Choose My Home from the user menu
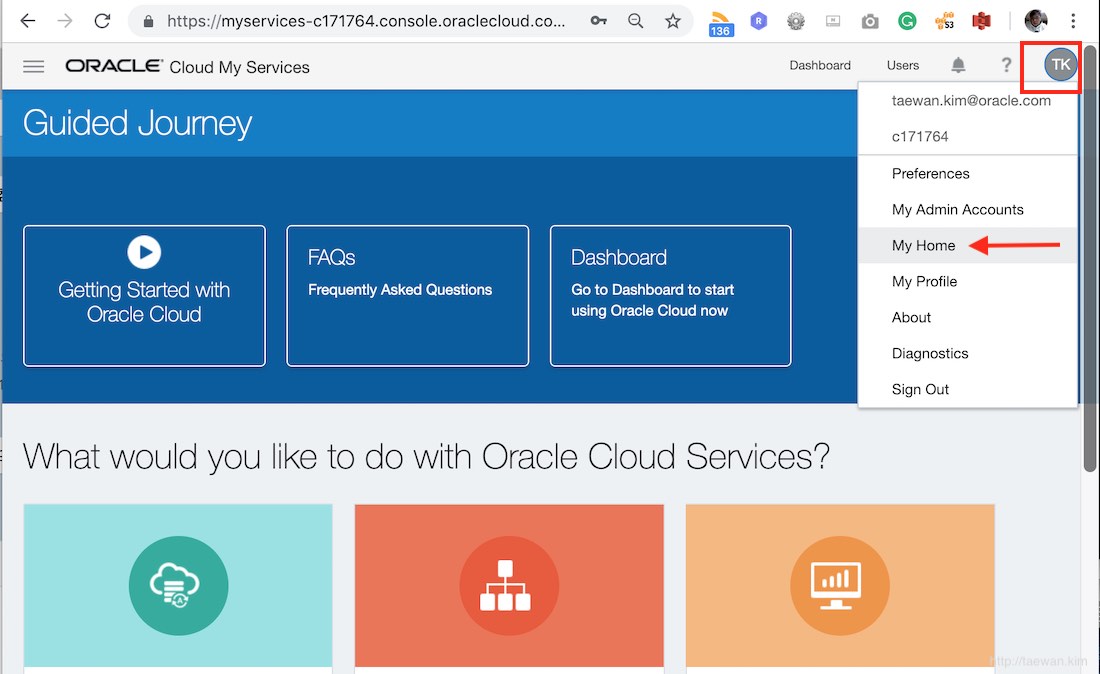This screenshot has height=674, width=1100. (967, 245)
